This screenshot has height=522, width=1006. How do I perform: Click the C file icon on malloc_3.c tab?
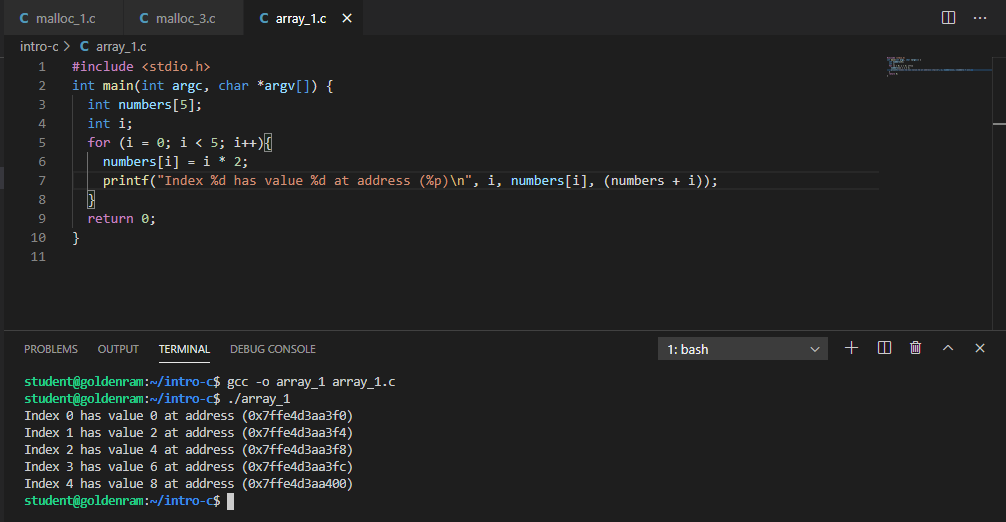(x=144, y=19)
